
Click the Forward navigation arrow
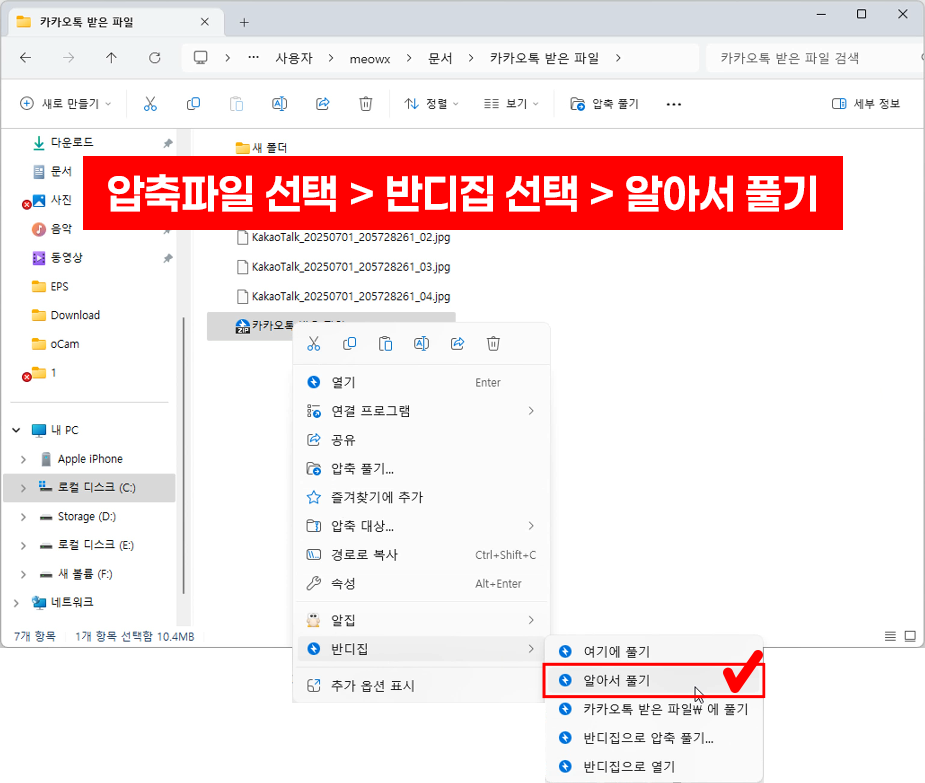69,57
